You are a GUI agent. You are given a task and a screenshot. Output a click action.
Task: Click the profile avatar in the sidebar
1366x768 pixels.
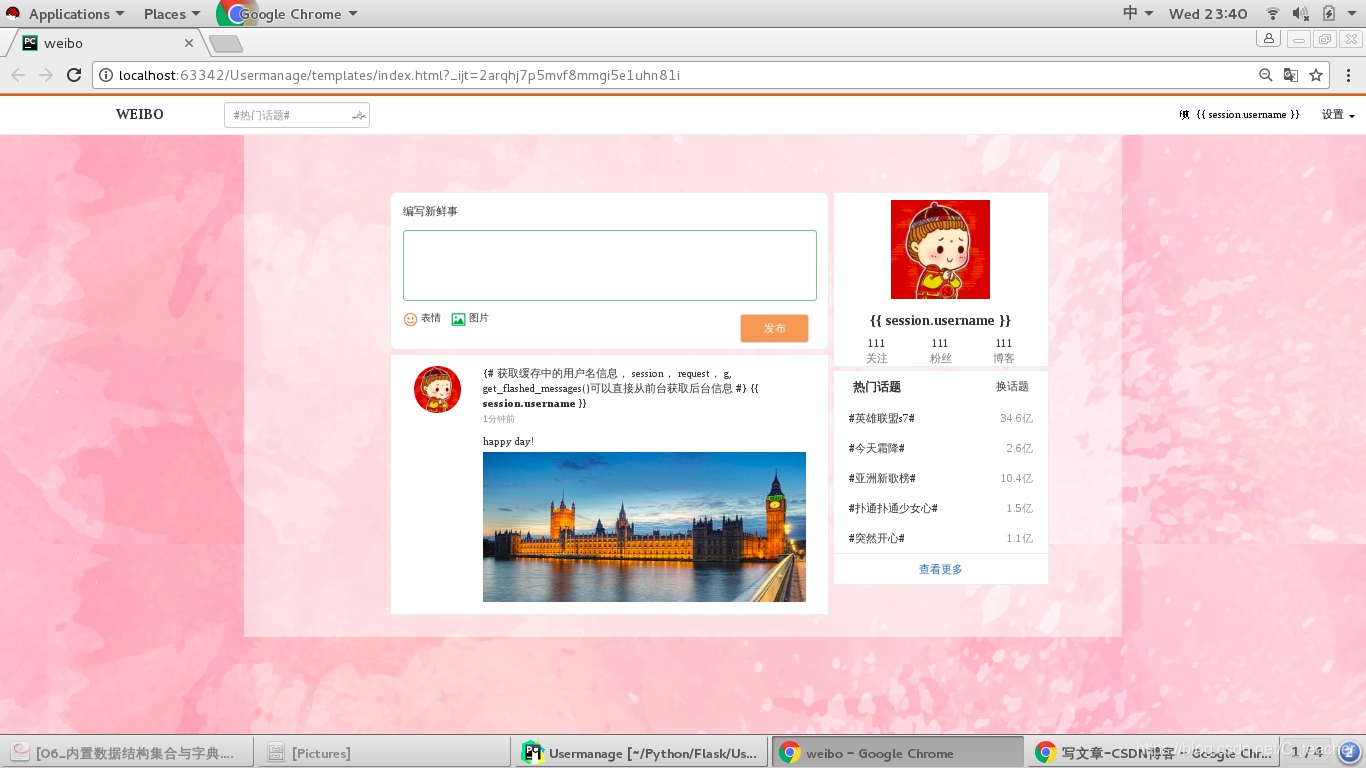[x=940, y=249]
